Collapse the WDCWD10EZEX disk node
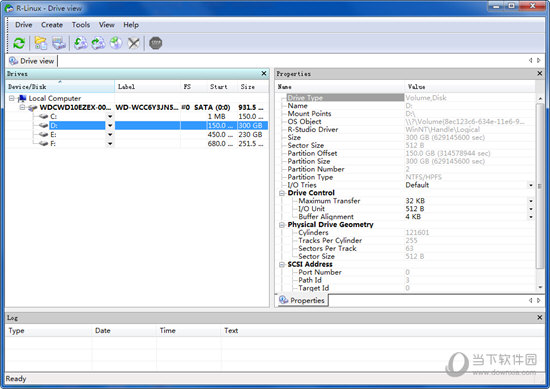The image size is (550, 389). (x=22, y=107)
